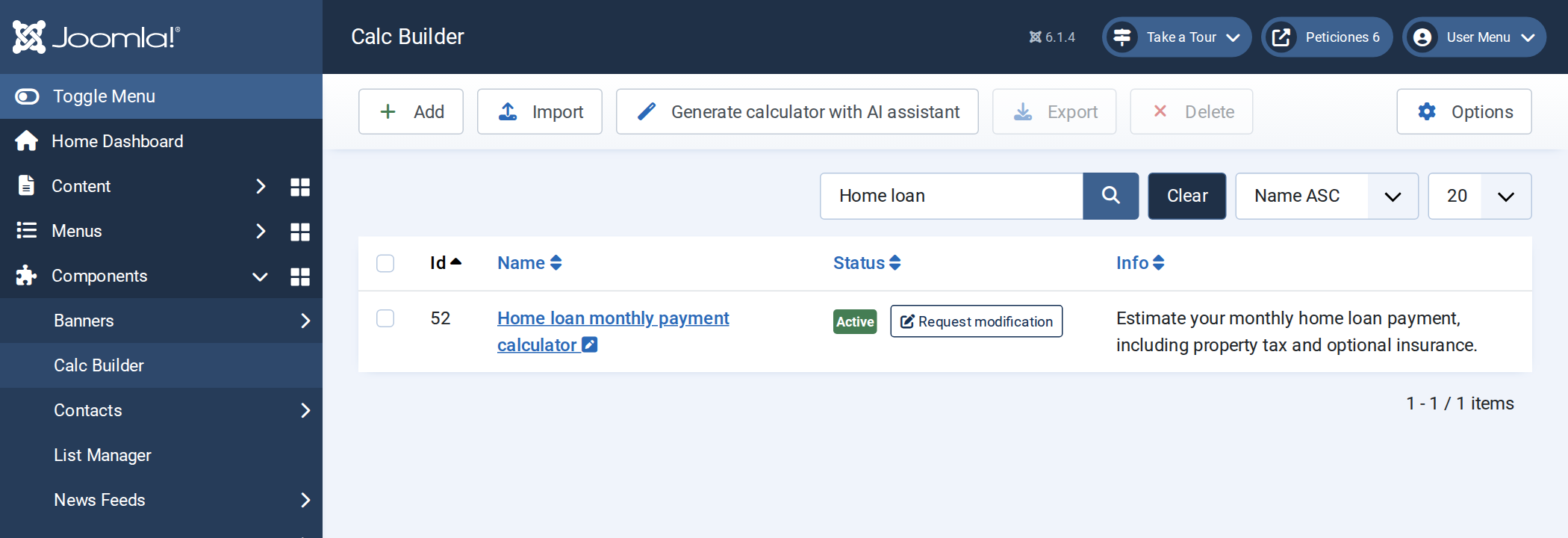
Task: Open the Take a Tour dropdown
Action: click(x=1177, y=37)
